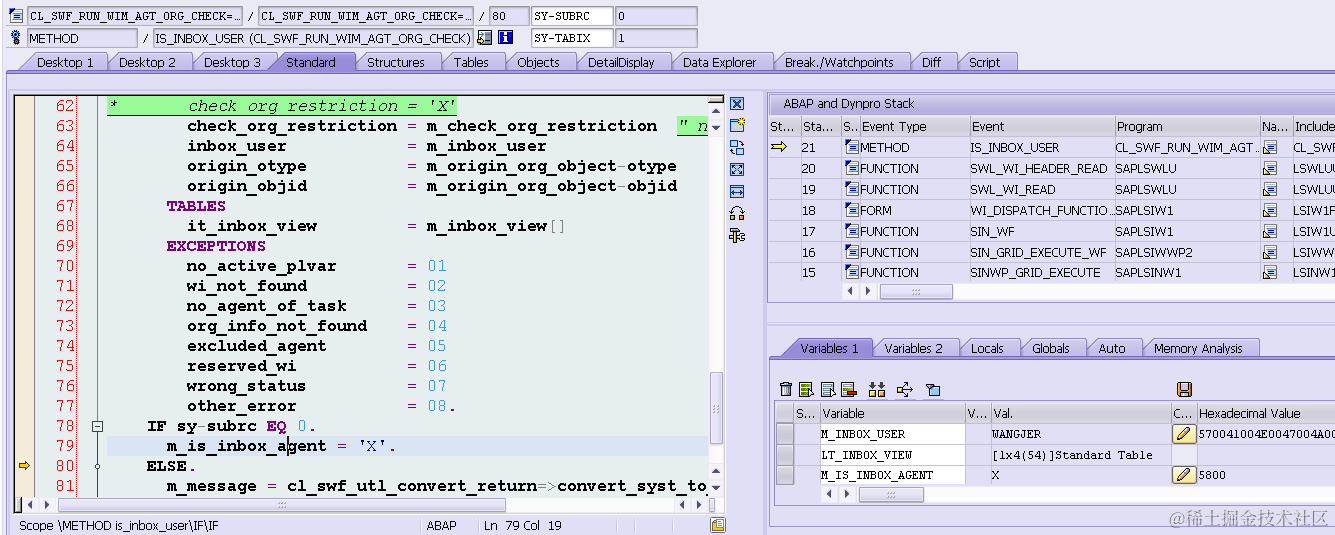Switch to Desktop 2 tab

click(x=147, y=62)
